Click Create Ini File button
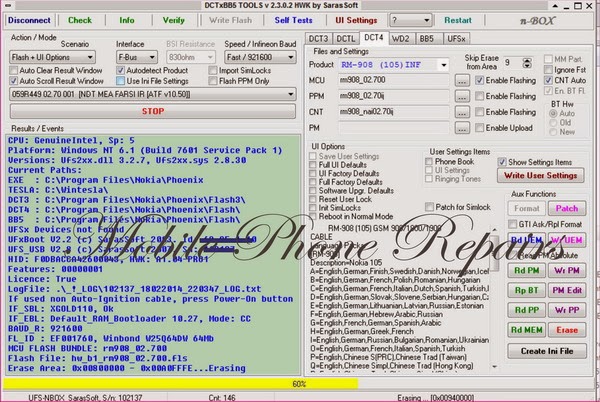The width and height of the screenshot is (600, 402). point(547,351)
